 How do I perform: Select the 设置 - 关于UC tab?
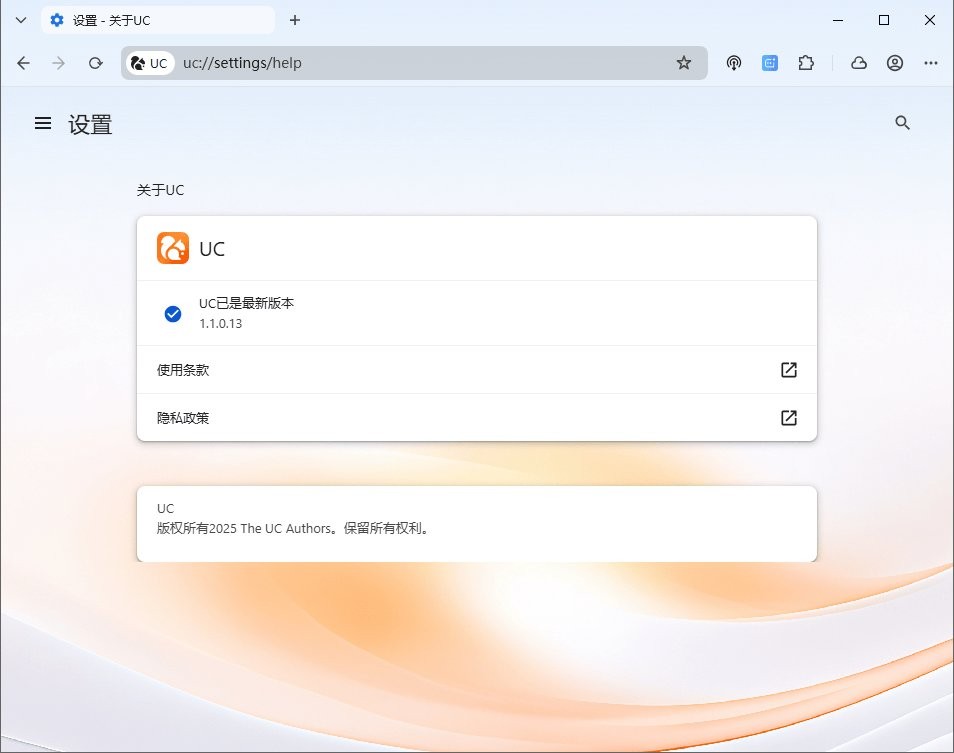158,20
